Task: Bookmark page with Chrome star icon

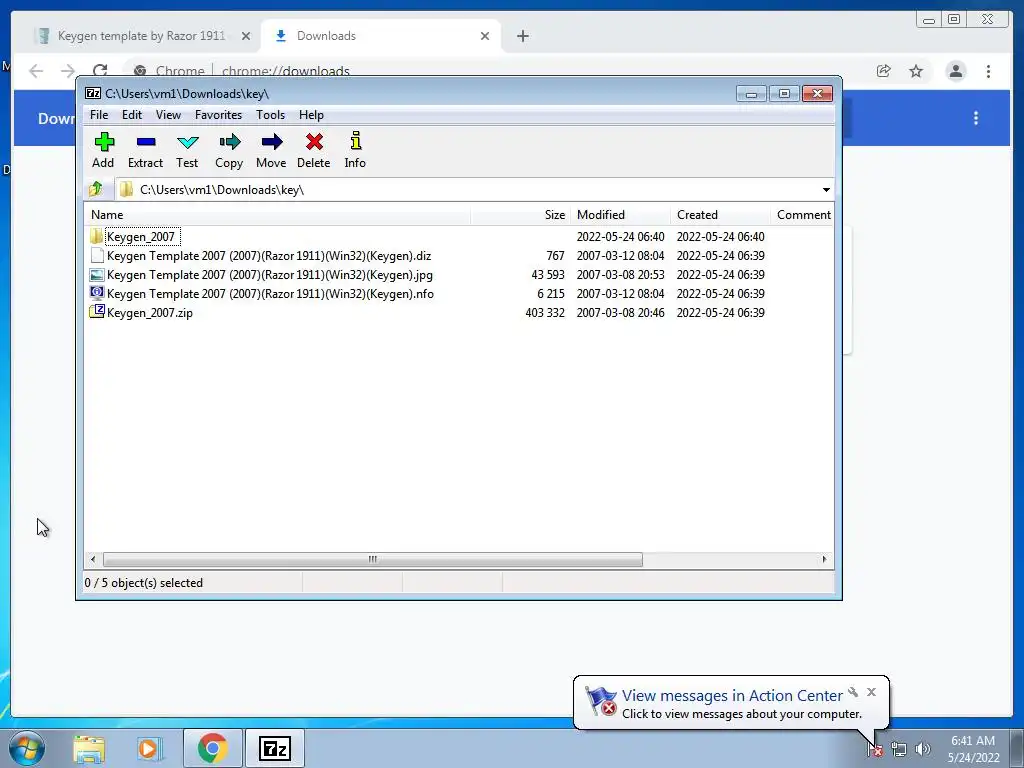Action: tap(916, 71)
